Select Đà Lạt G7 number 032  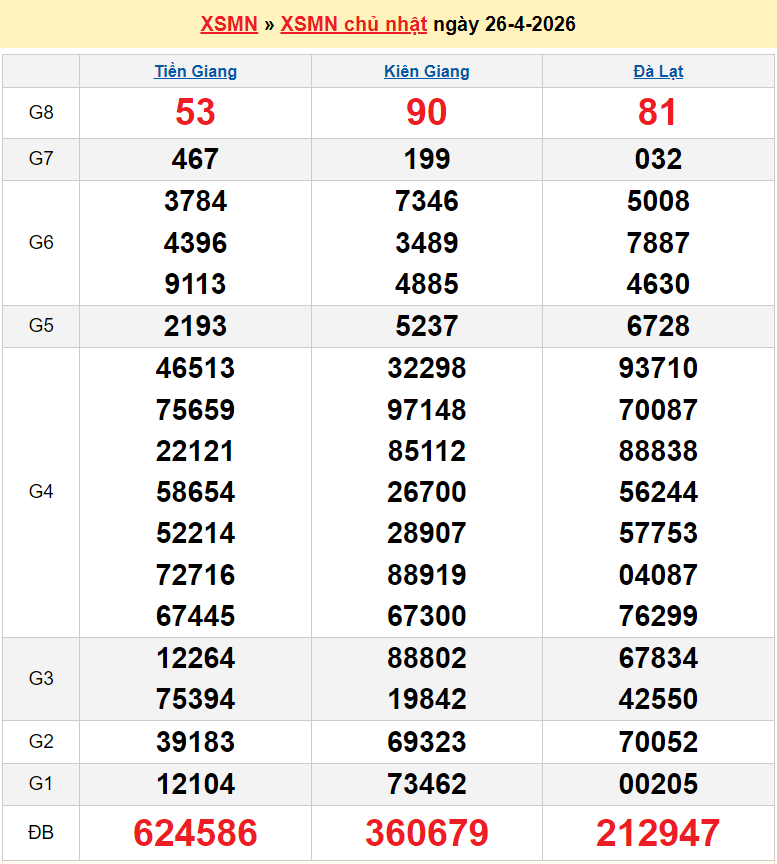(658, 159)
